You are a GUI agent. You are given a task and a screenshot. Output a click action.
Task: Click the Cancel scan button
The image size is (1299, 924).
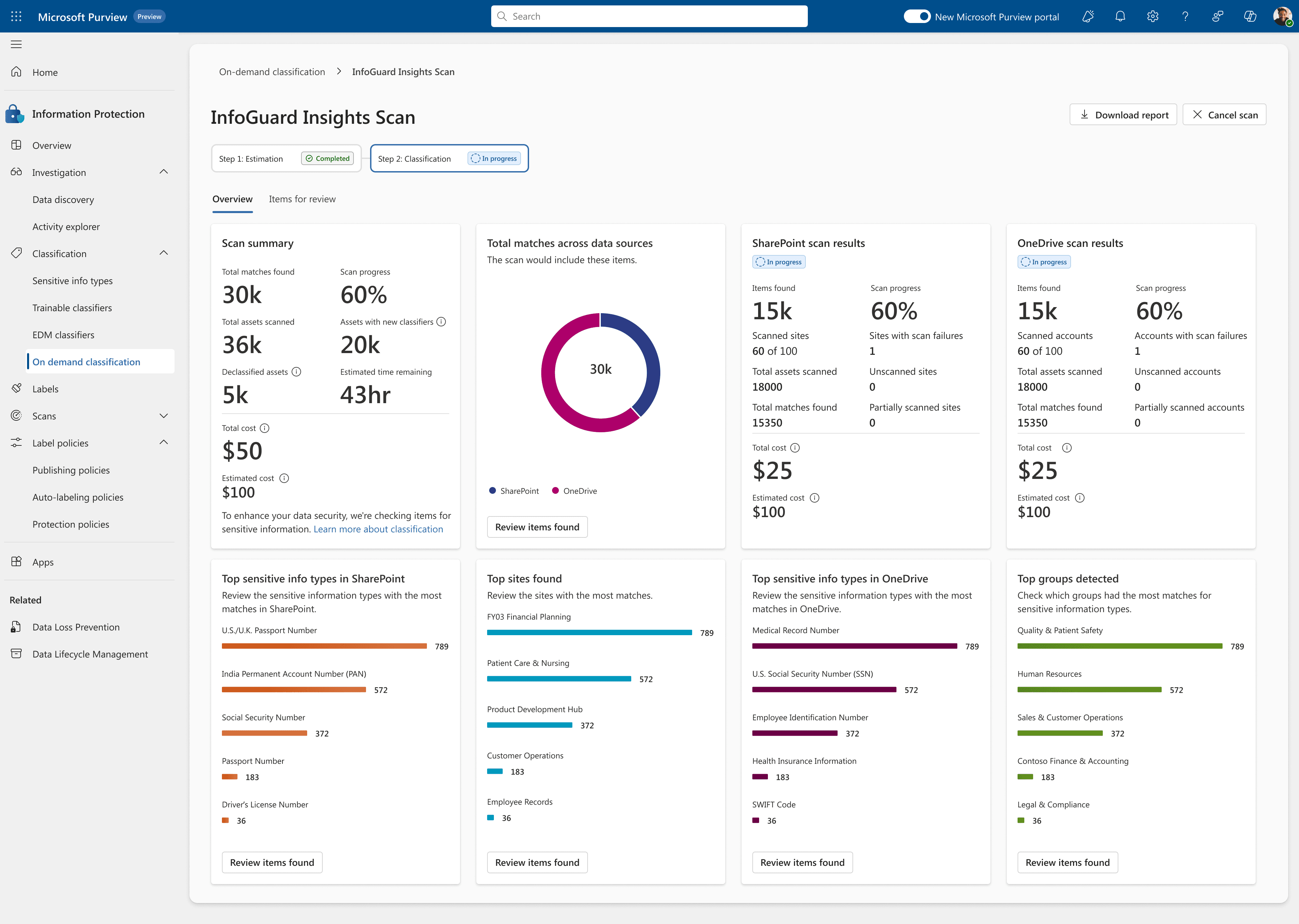(x=1225, y=114)
